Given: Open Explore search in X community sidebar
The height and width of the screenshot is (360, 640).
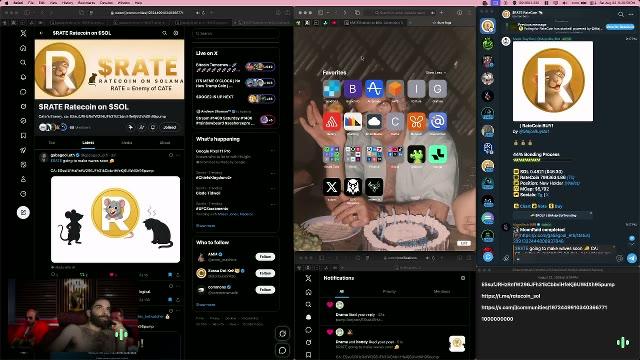Looking at the screenshot, I should pyautogui.click(x=23, y=62).
